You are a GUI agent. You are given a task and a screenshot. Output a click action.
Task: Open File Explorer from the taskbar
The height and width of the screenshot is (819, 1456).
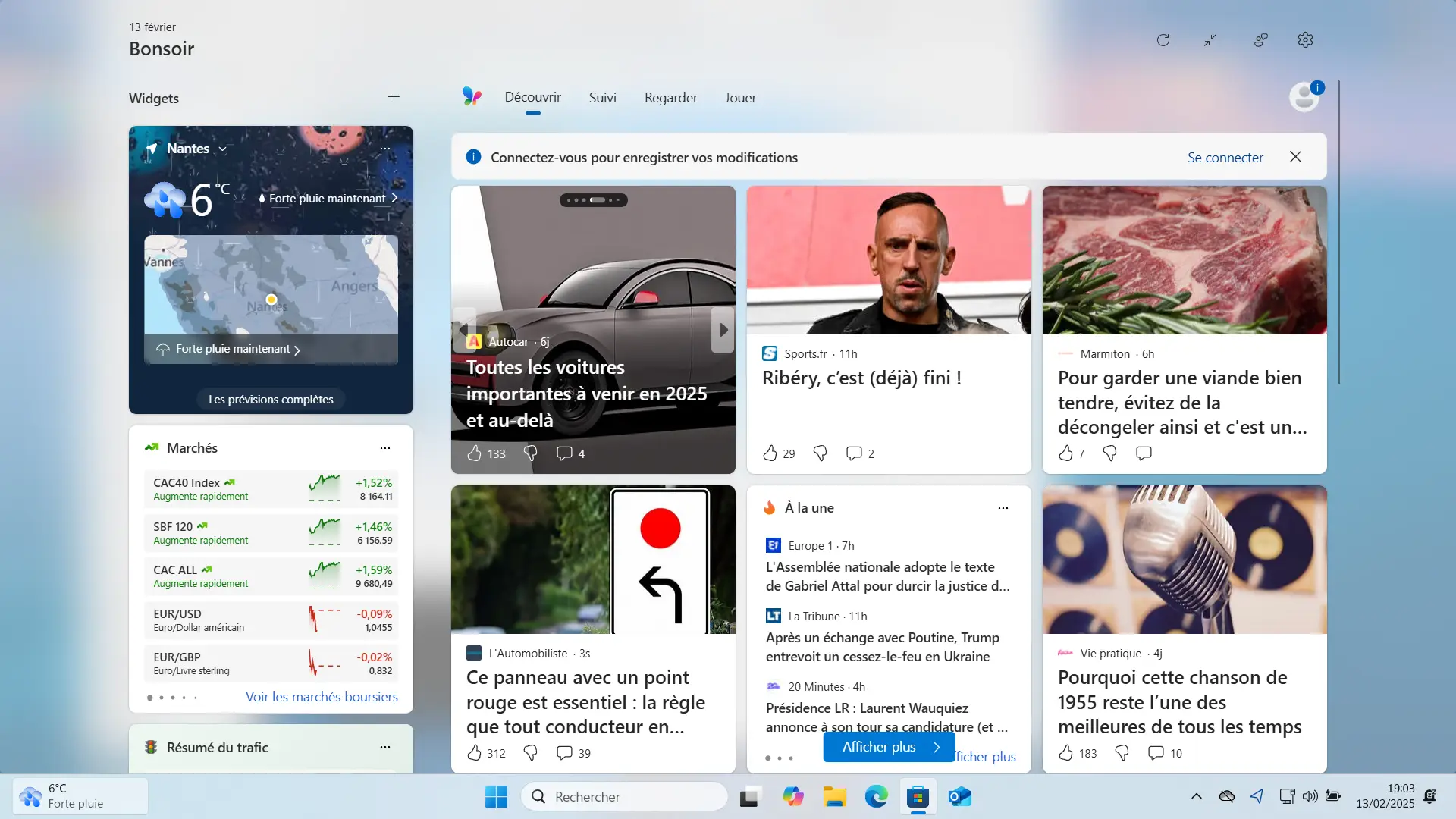834,797
